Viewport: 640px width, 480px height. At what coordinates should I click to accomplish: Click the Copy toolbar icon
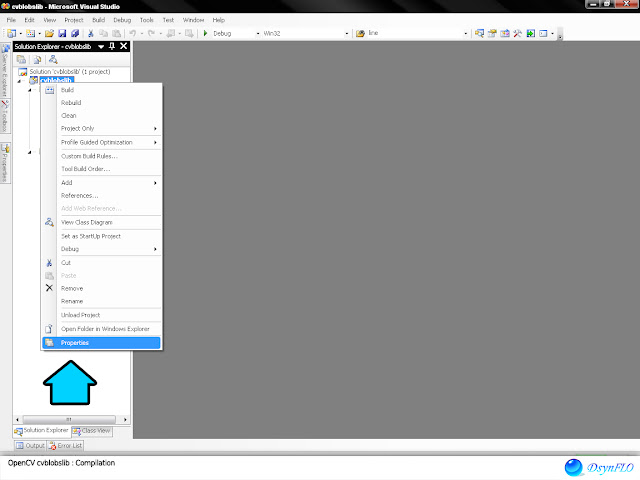[104, 33]
